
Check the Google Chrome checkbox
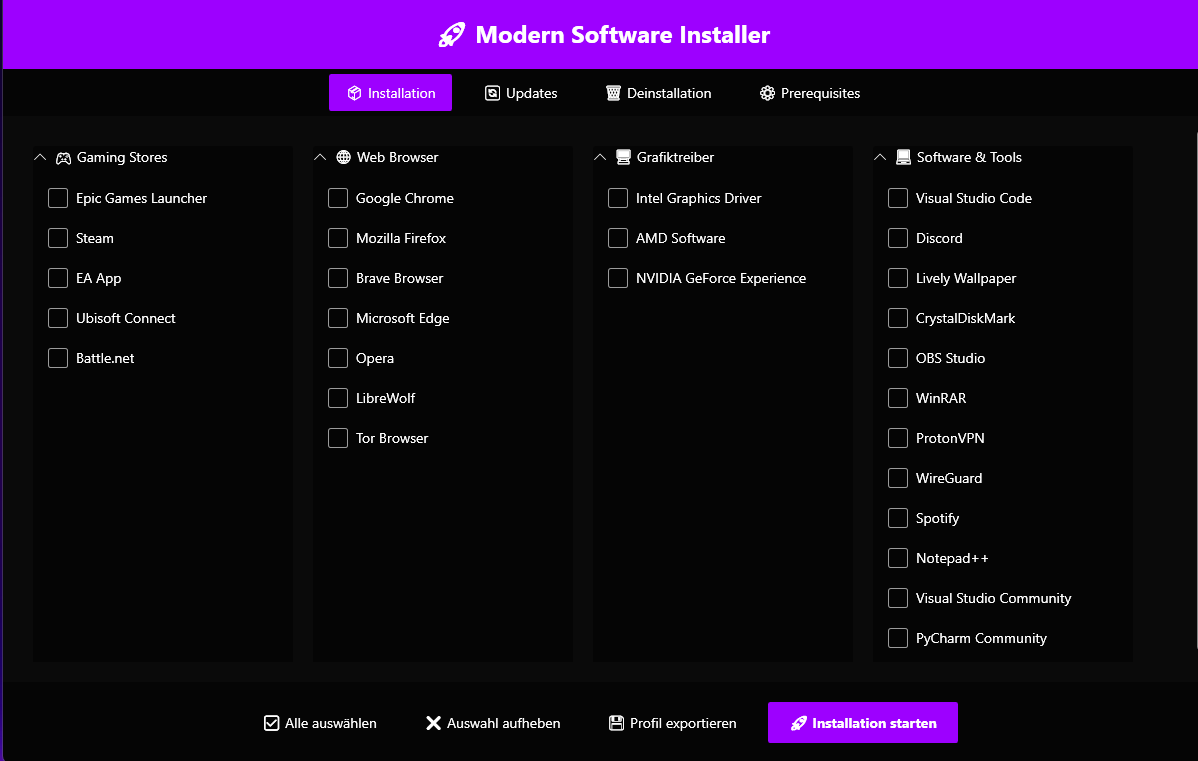tap(338, 198)
